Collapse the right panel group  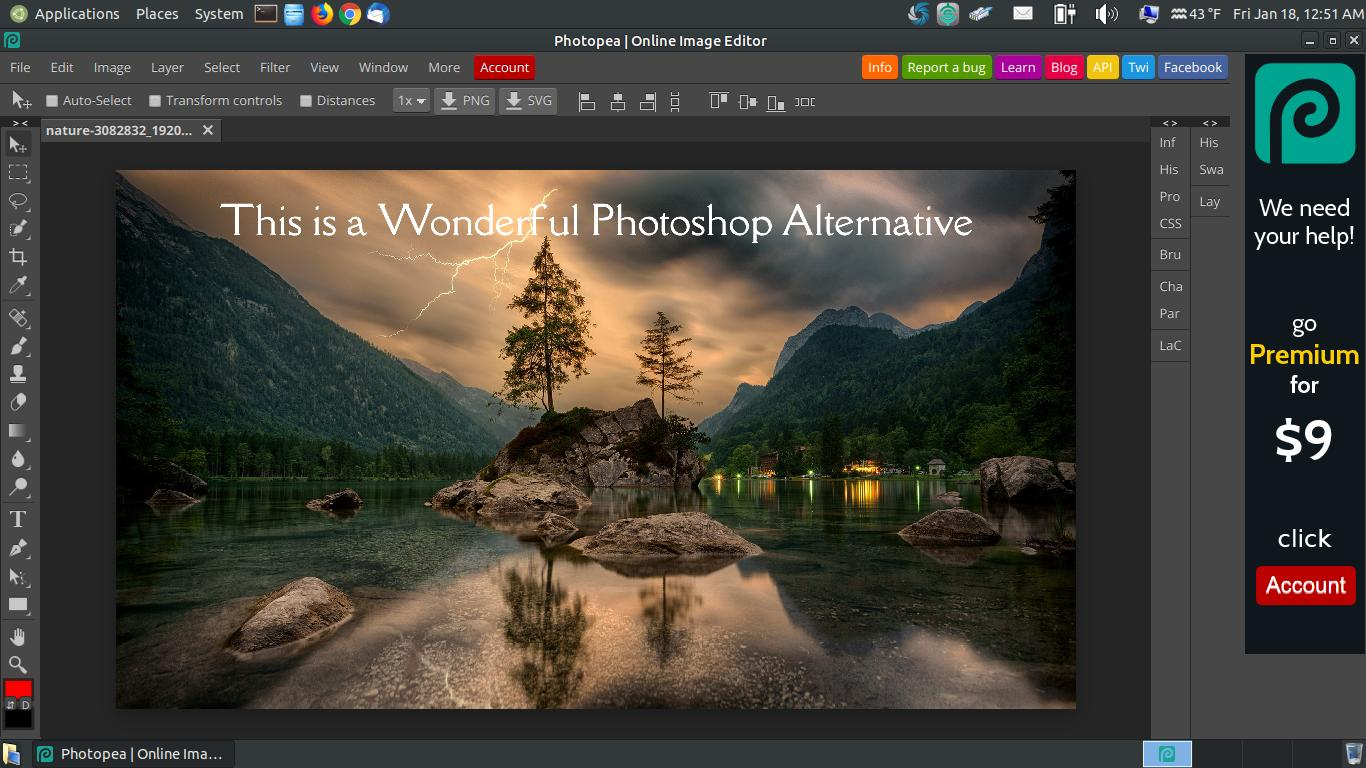(x=1209, y=122)
